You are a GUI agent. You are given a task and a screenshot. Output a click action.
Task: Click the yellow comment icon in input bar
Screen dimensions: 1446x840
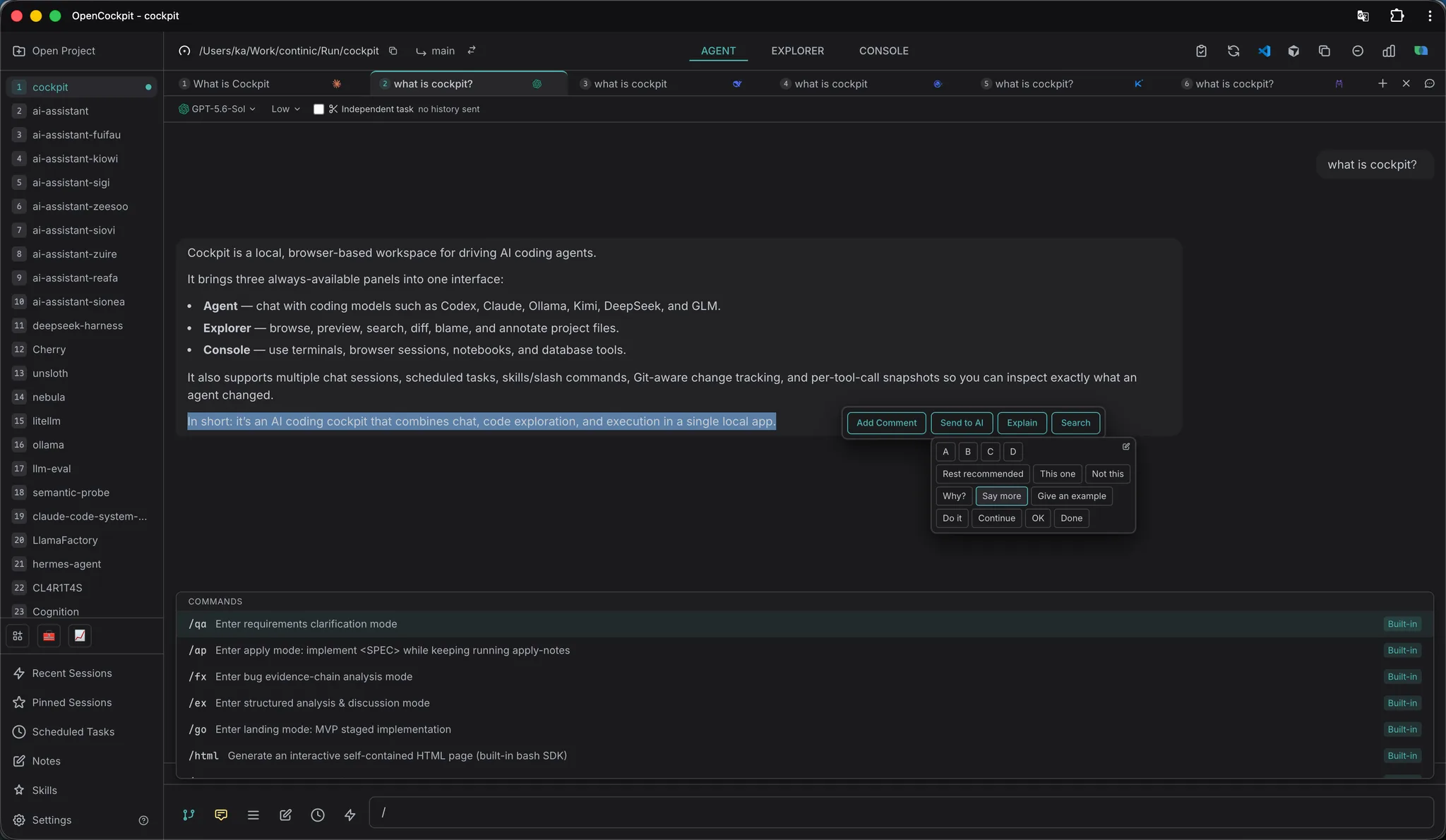click(221, 815)
